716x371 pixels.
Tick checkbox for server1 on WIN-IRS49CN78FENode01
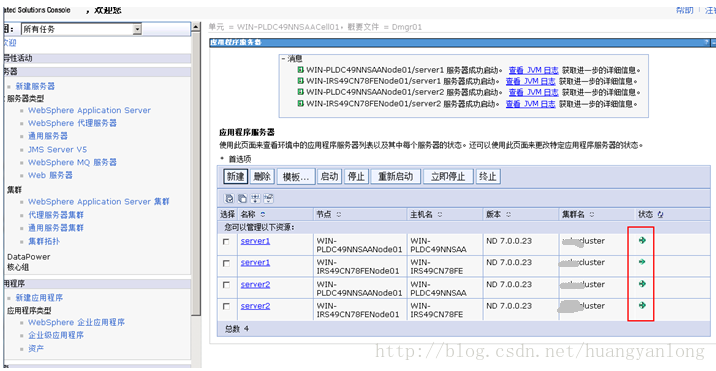[226, 263]
